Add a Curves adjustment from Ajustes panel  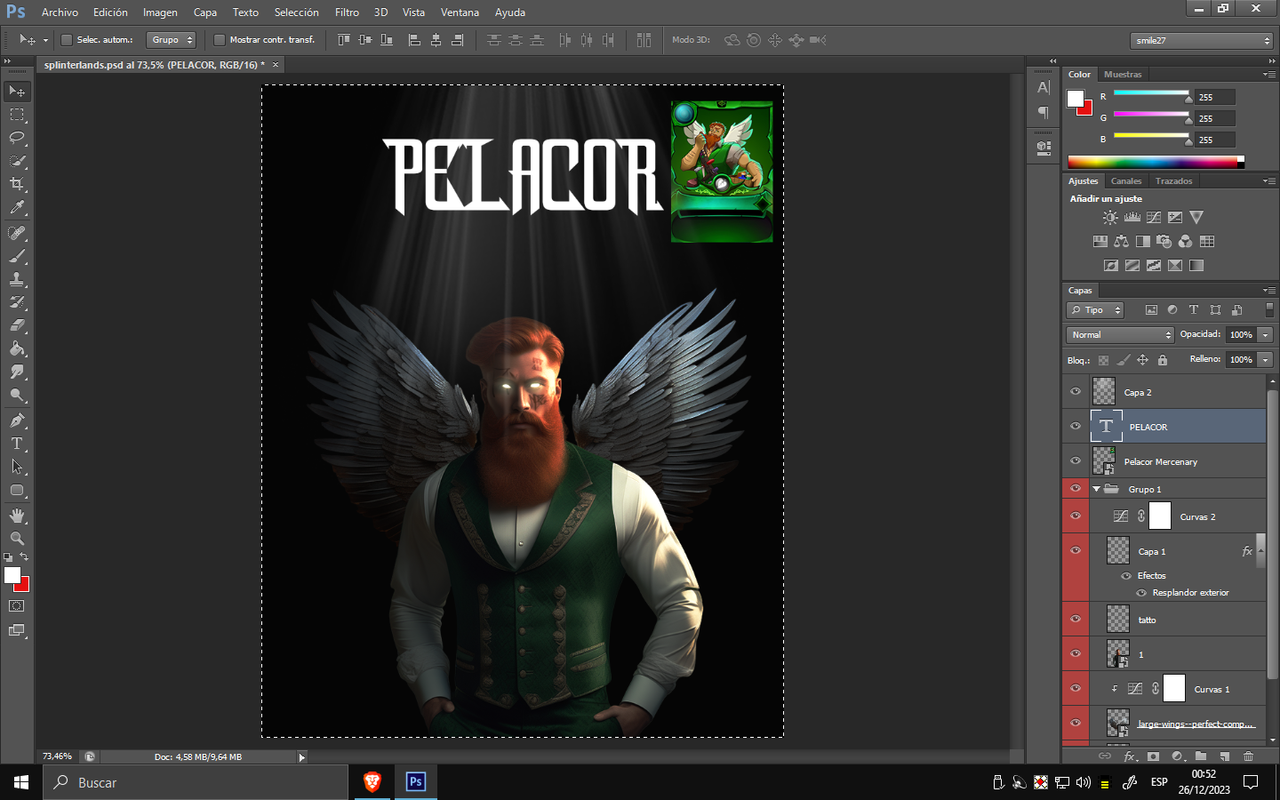click(x=1154, y=217)
